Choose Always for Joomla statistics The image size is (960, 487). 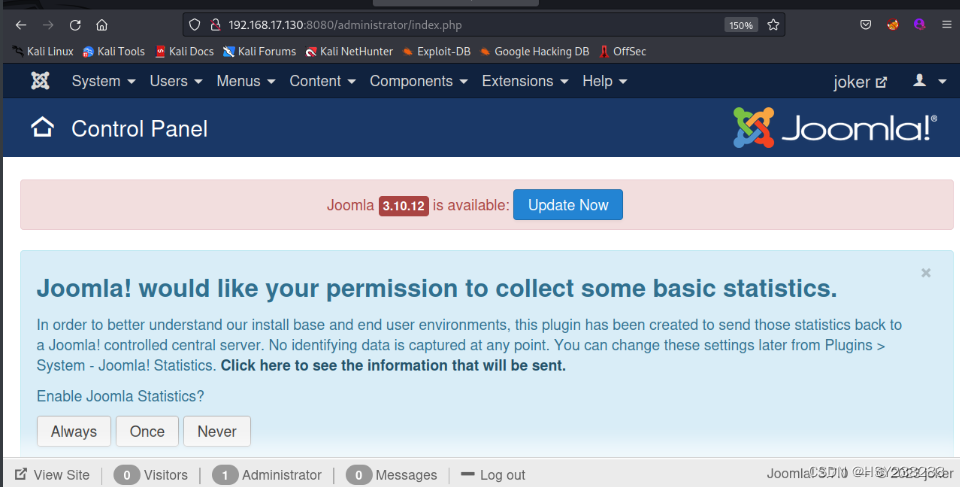(73, 431)
